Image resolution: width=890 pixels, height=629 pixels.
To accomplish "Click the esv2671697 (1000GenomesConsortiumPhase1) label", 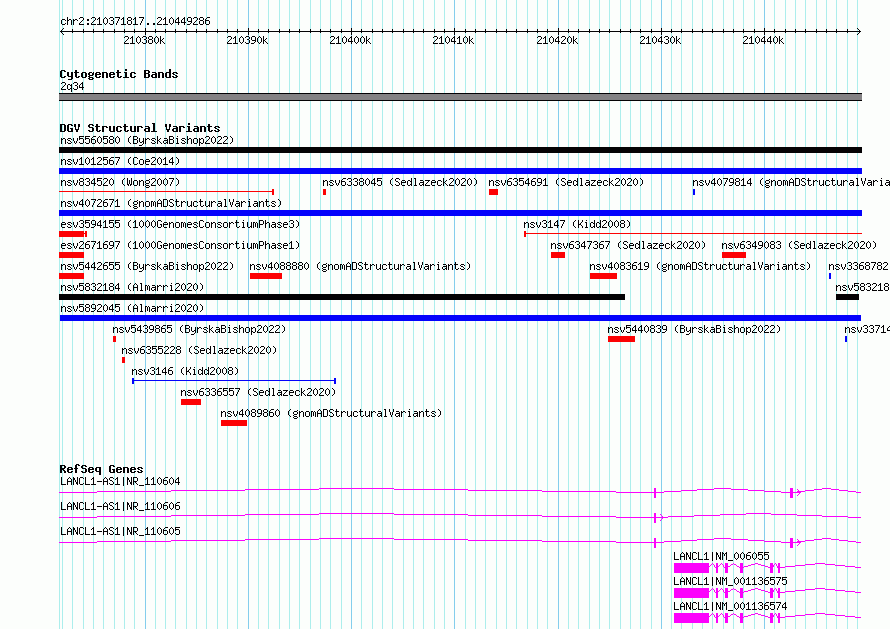I will pos(180,245).
